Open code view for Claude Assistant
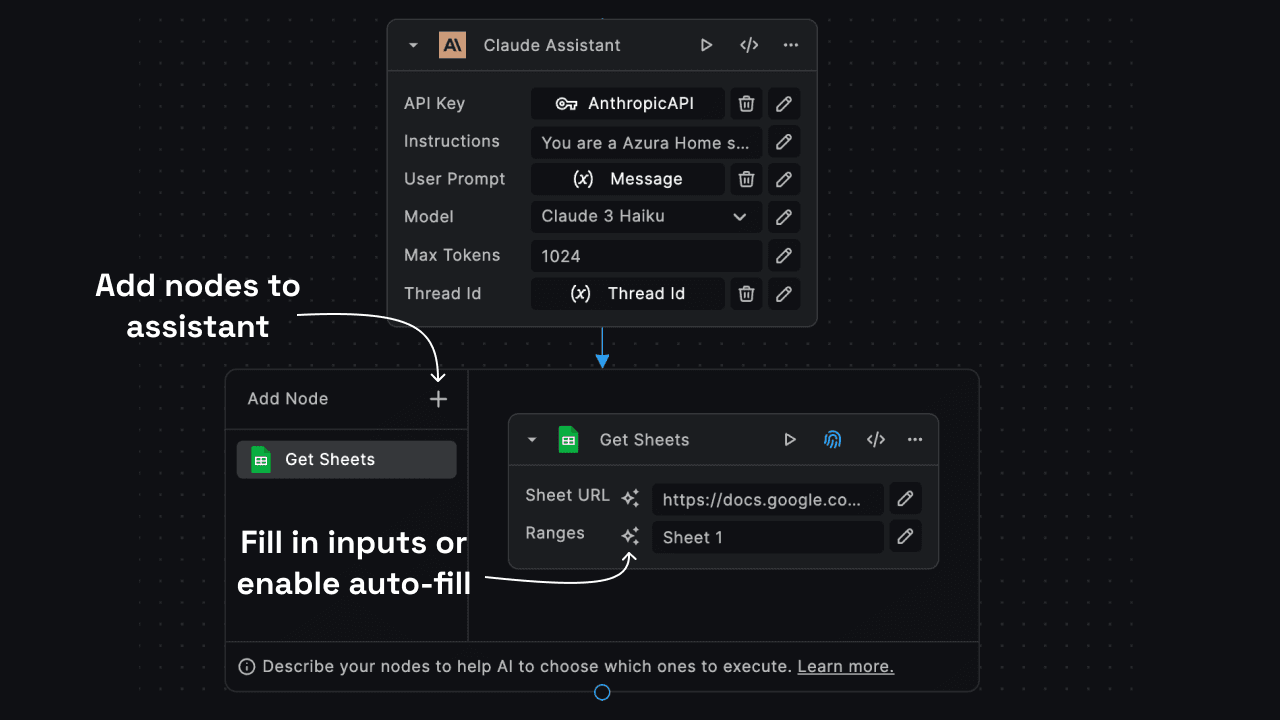 748,44
